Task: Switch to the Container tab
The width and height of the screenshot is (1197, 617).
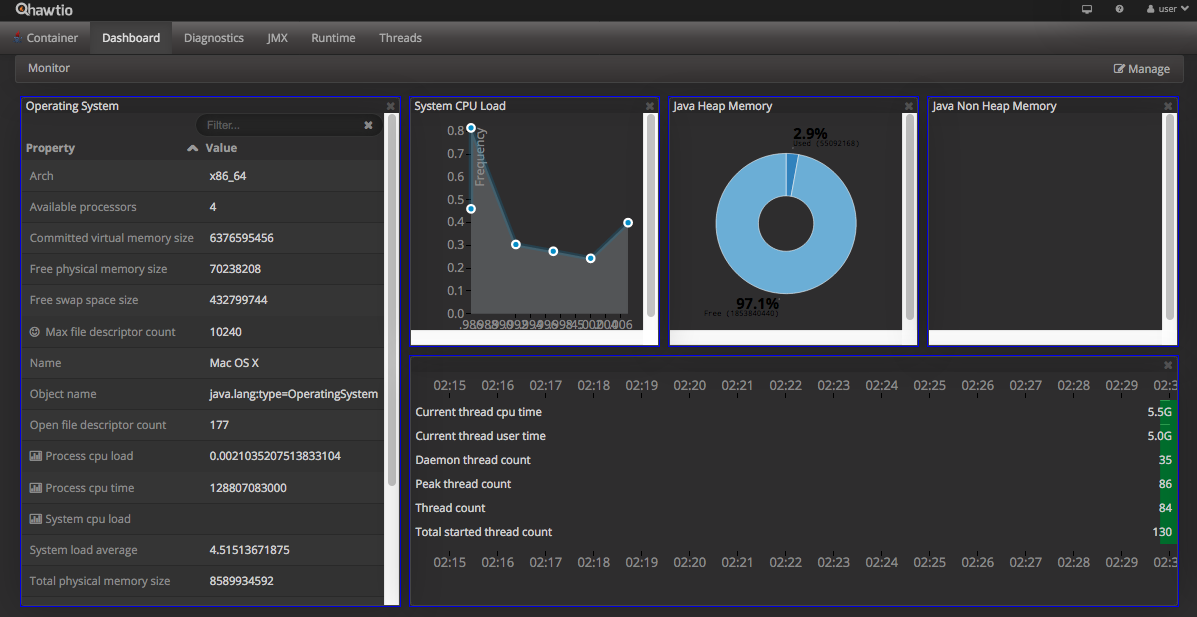Action: (x=46, y=37)
